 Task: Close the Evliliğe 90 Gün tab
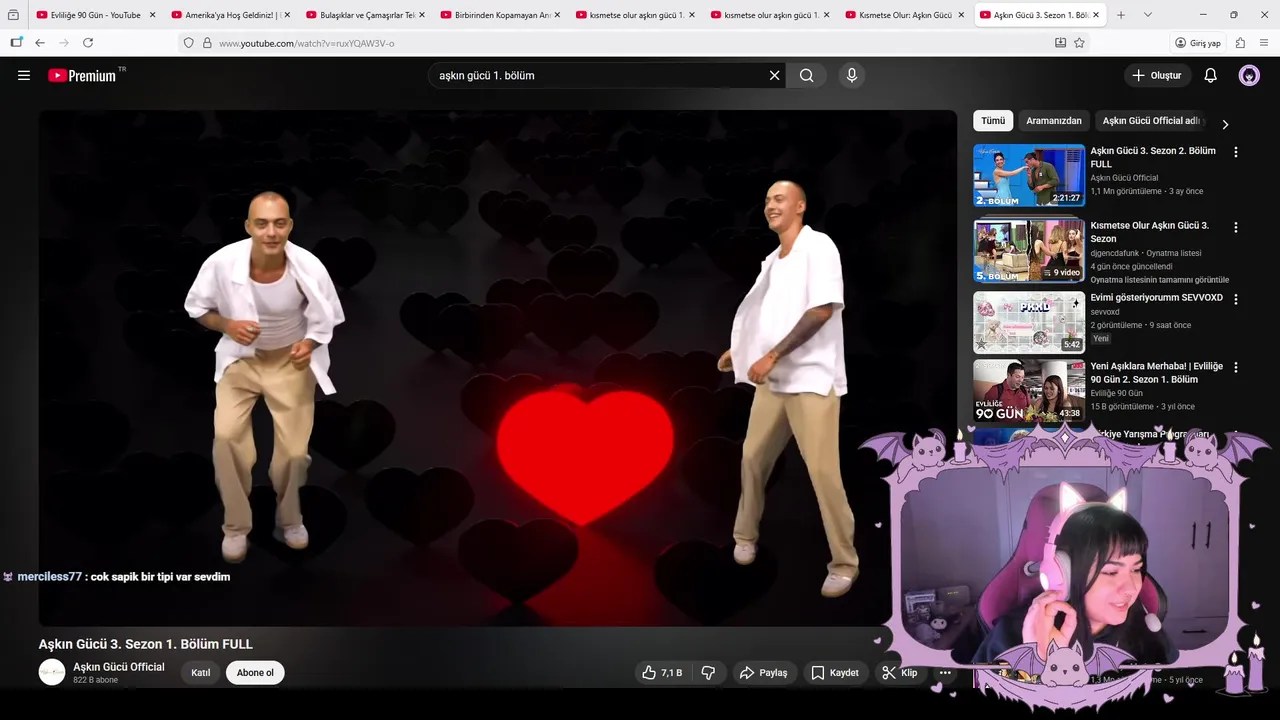152,15
